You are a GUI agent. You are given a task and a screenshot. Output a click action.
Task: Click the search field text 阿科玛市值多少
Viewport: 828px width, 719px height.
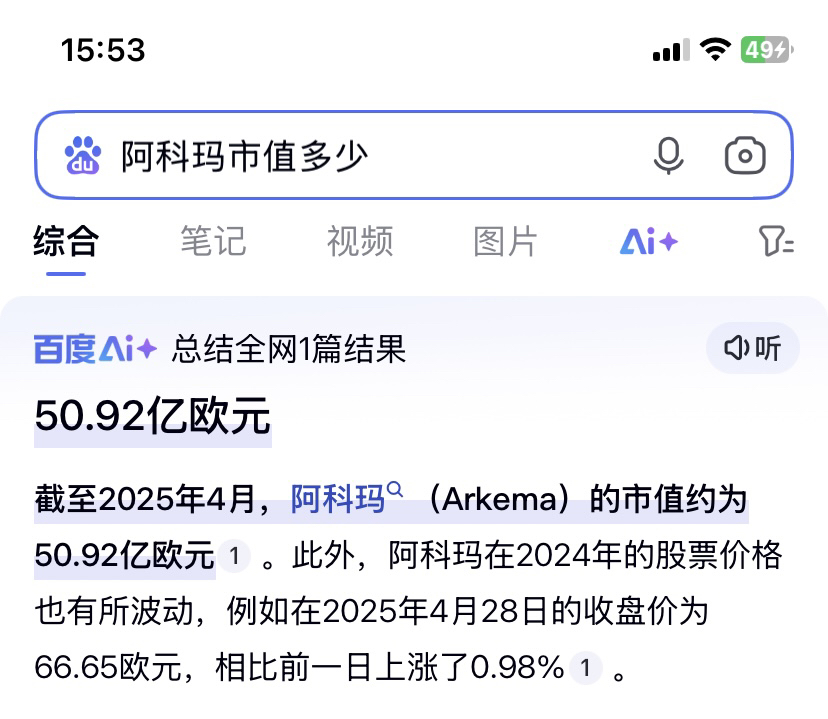coord(244,156)
